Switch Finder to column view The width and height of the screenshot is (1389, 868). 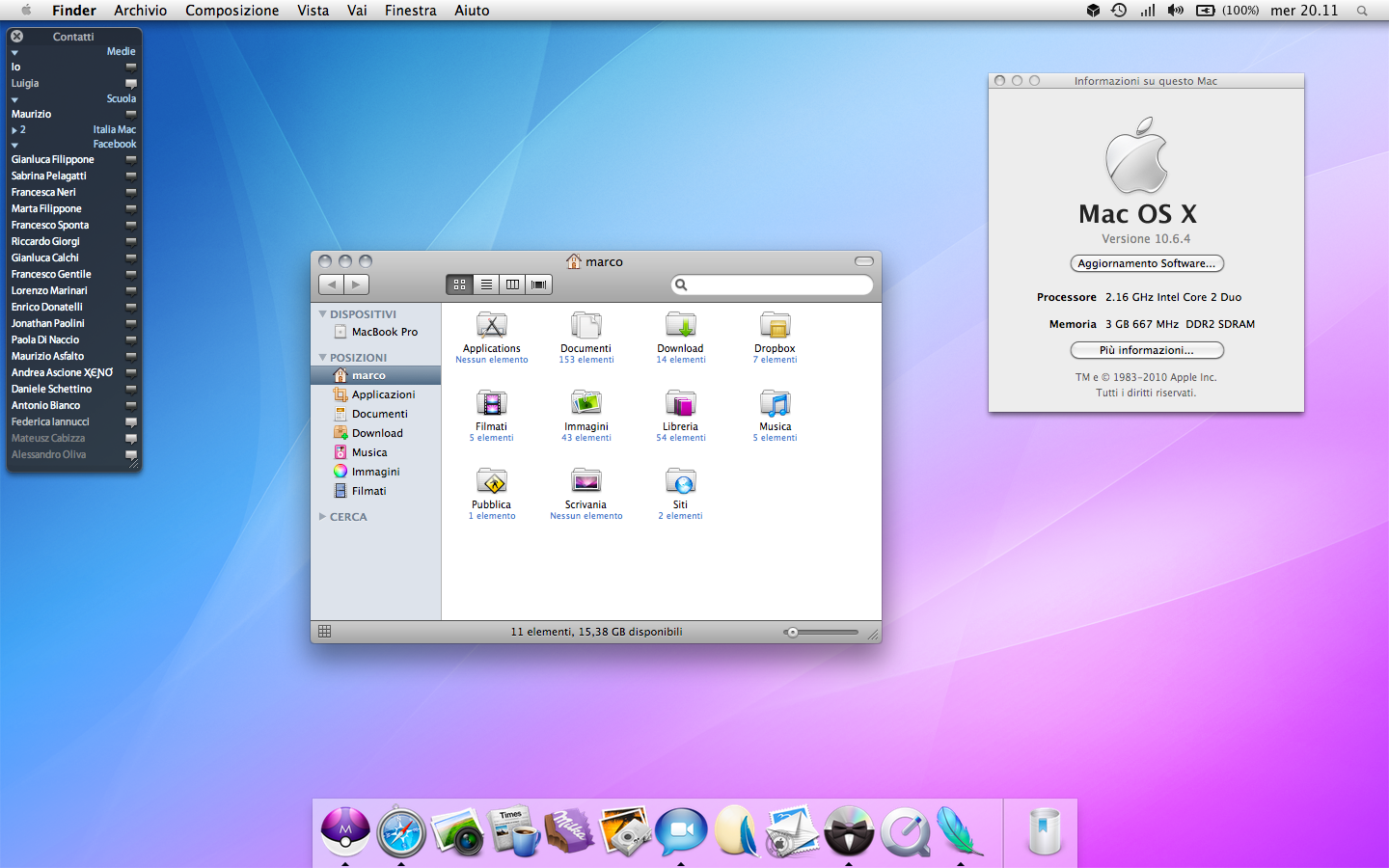point(512,285)
